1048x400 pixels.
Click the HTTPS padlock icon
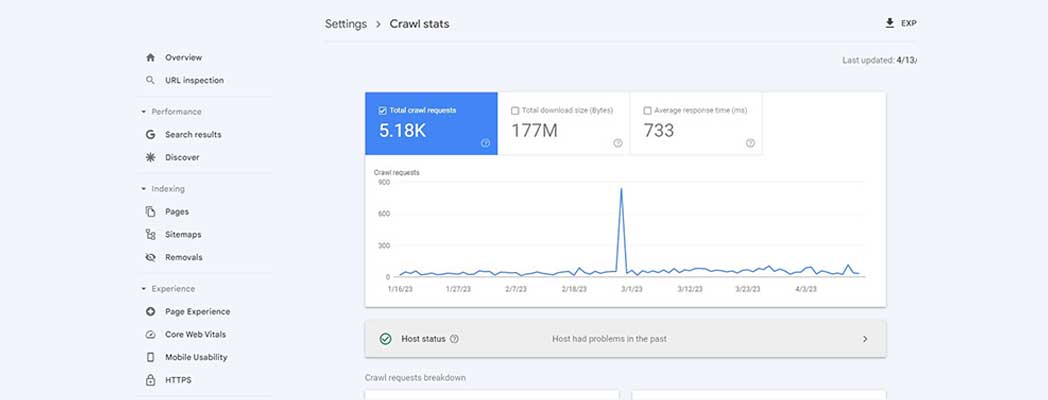150,380
